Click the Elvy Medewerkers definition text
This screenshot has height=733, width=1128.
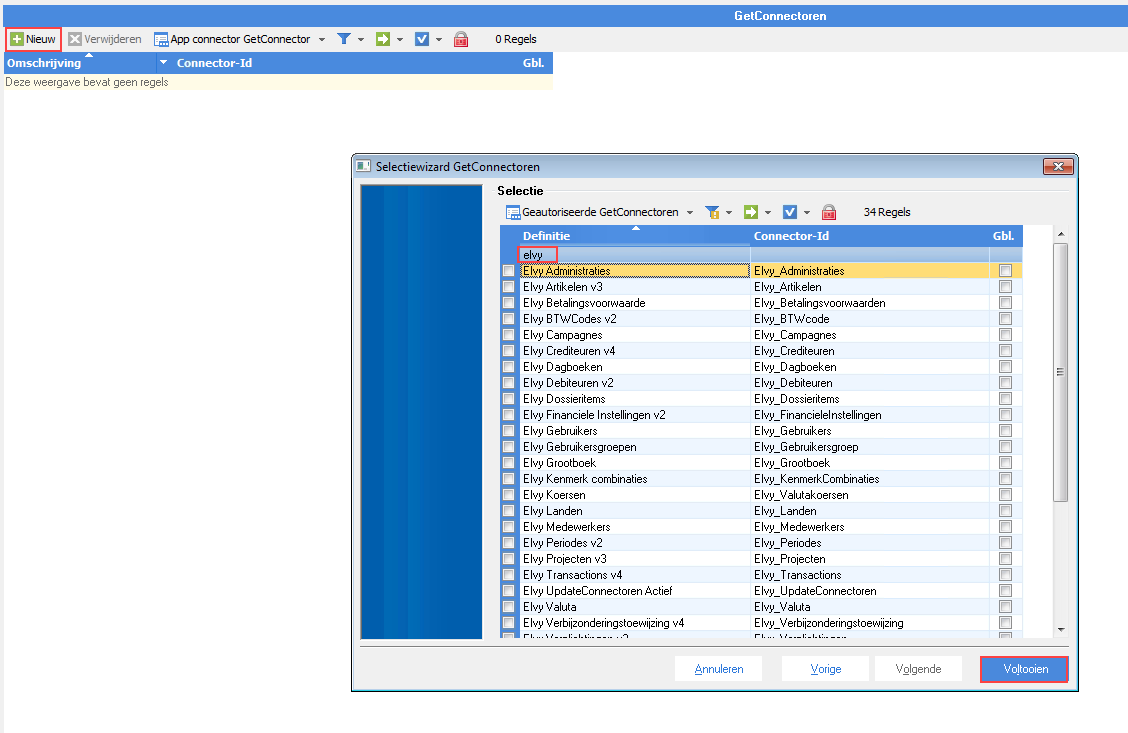566,527
